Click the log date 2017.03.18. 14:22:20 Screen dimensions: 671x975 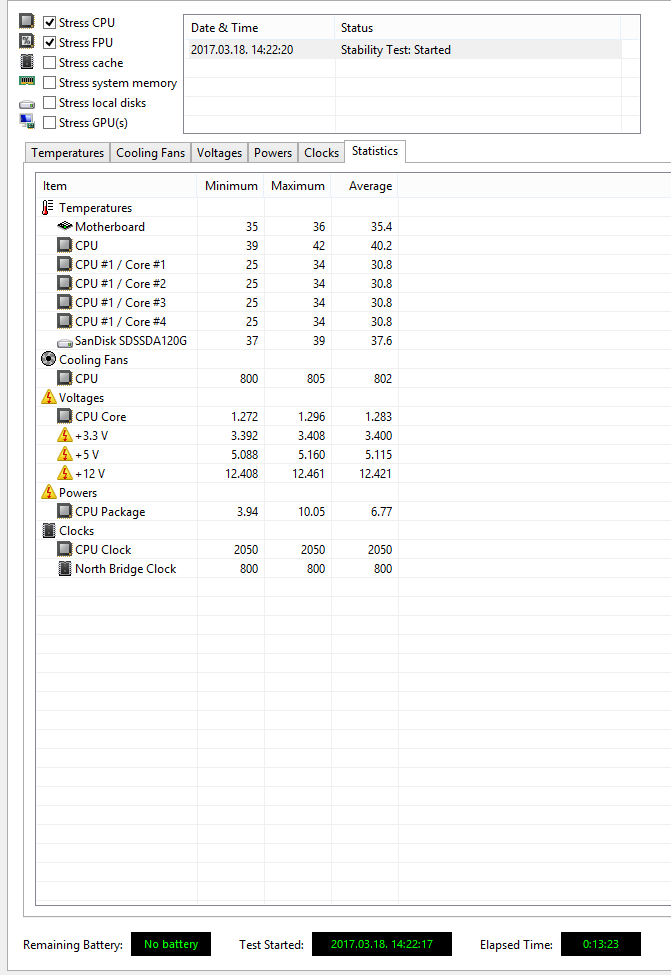coord(242,50)
